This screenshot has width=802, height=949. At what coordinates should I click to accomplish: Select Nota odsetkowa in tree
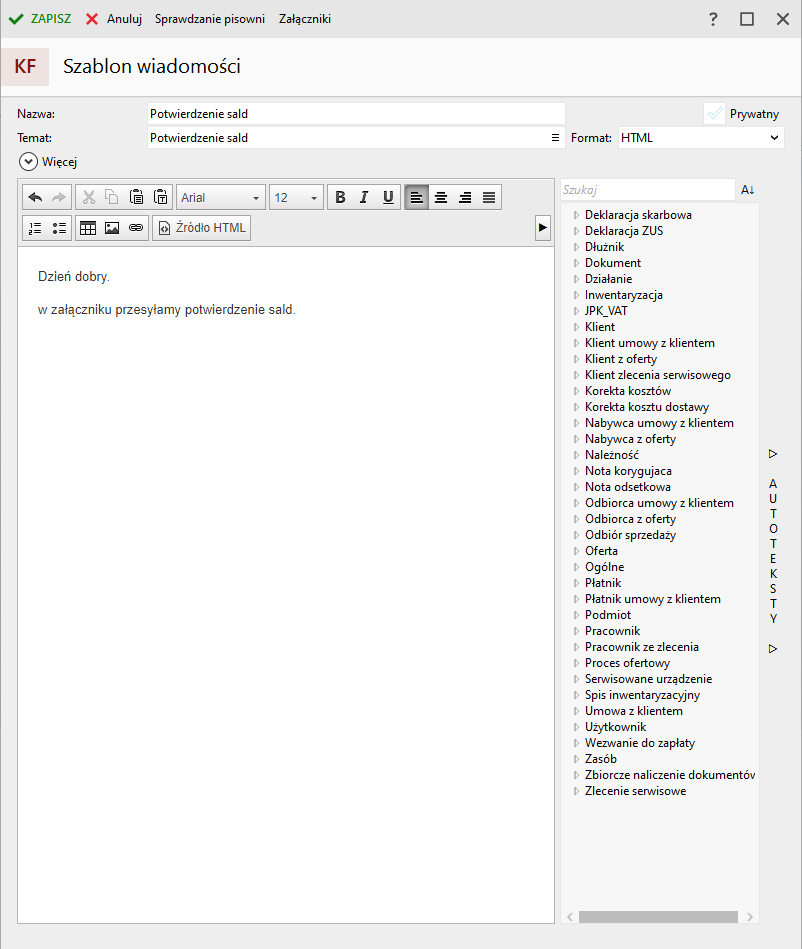(x=628, y=487)
